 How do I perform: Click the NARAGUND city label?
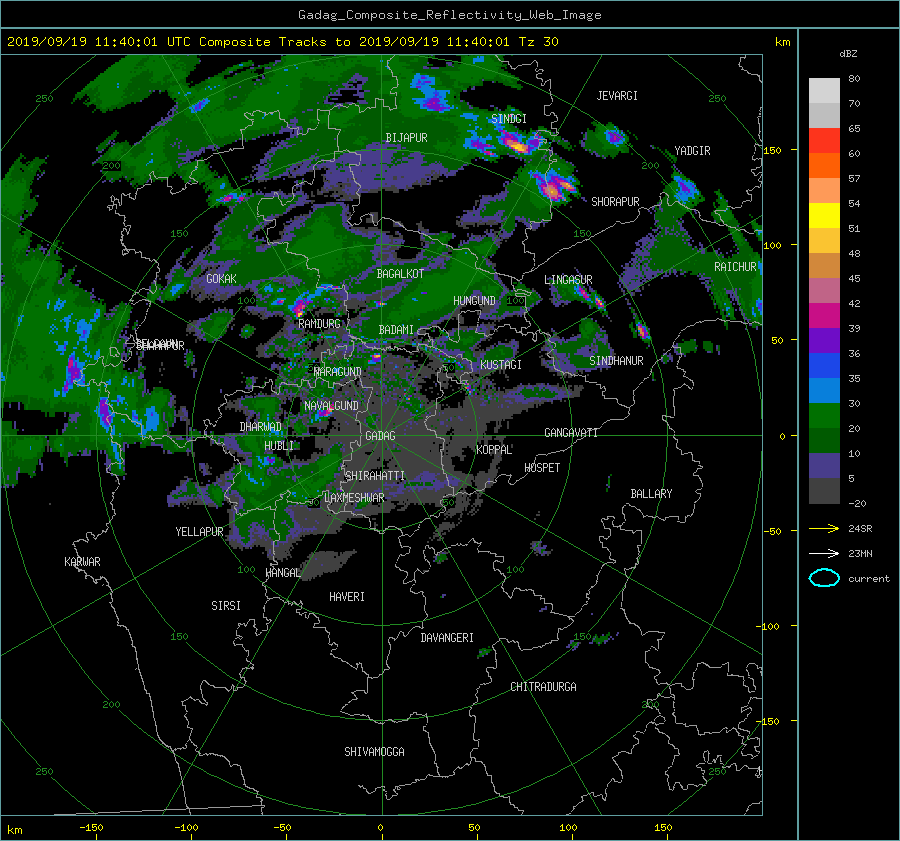[x=338, y=372]
